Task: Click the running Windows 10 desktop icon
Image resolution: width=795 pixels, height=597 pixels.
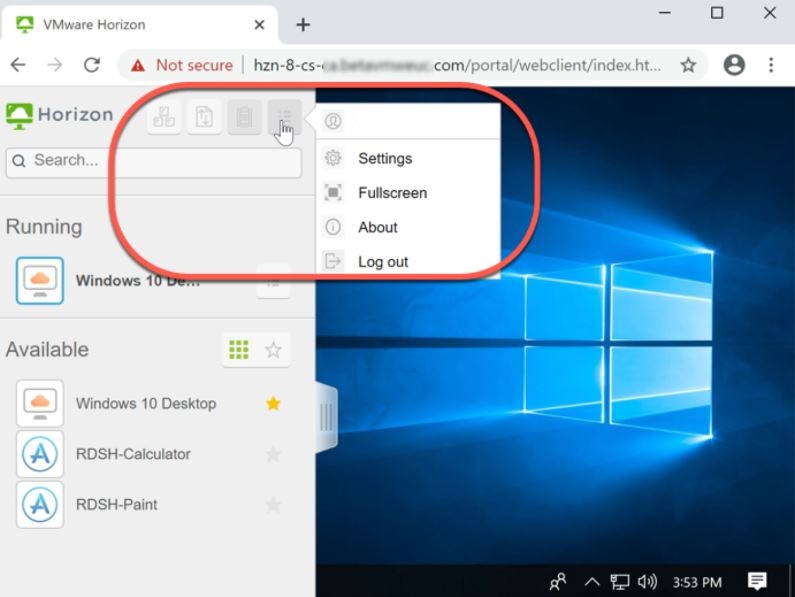Action: pyautogui.click(x=40, y=281)
